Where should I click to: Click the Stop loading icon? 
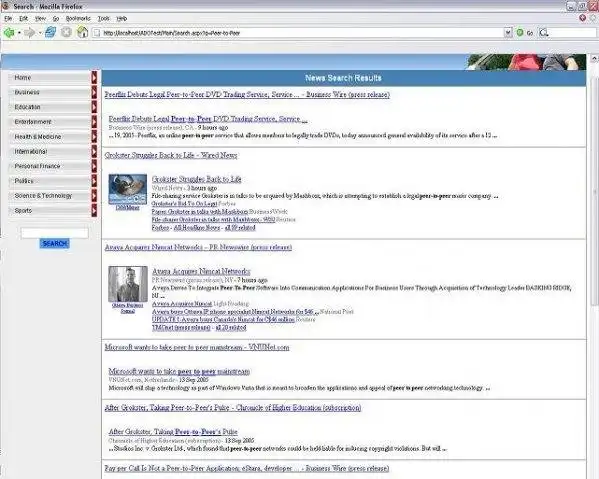coord(66,32)
